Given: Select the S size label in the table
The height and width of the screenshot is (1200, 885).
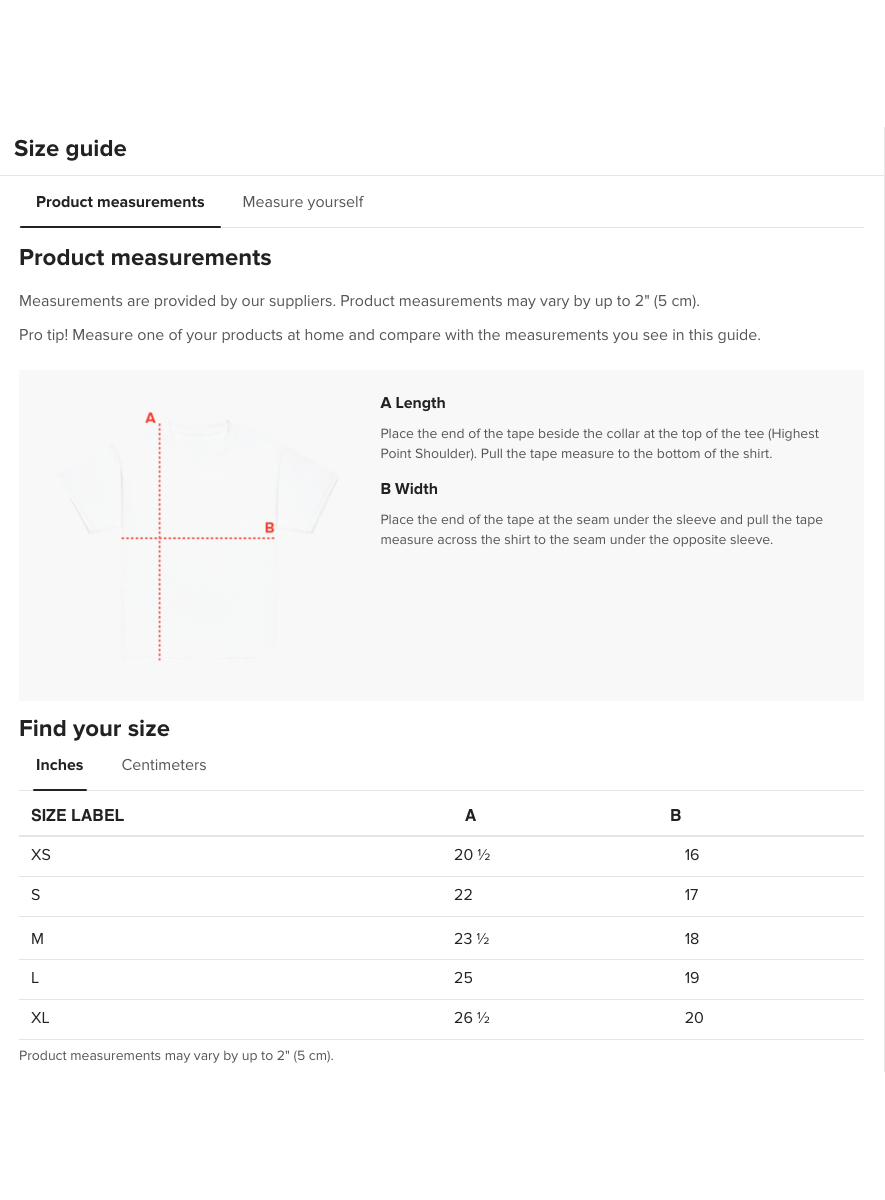Looking at the screenshot, I should (36, 895).
